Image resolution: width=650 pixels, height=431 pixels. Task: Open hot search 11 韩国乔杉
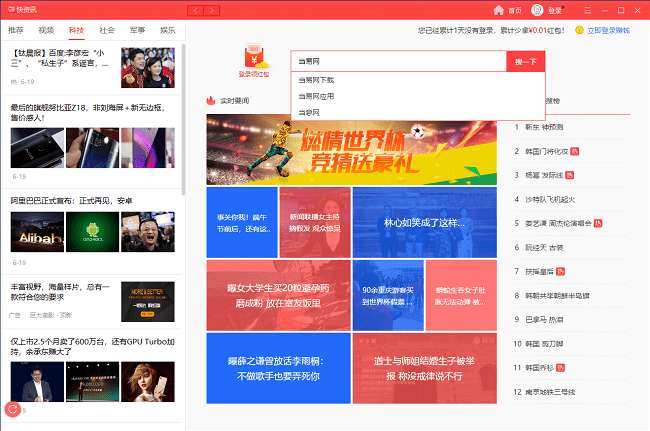pos(539,368)
